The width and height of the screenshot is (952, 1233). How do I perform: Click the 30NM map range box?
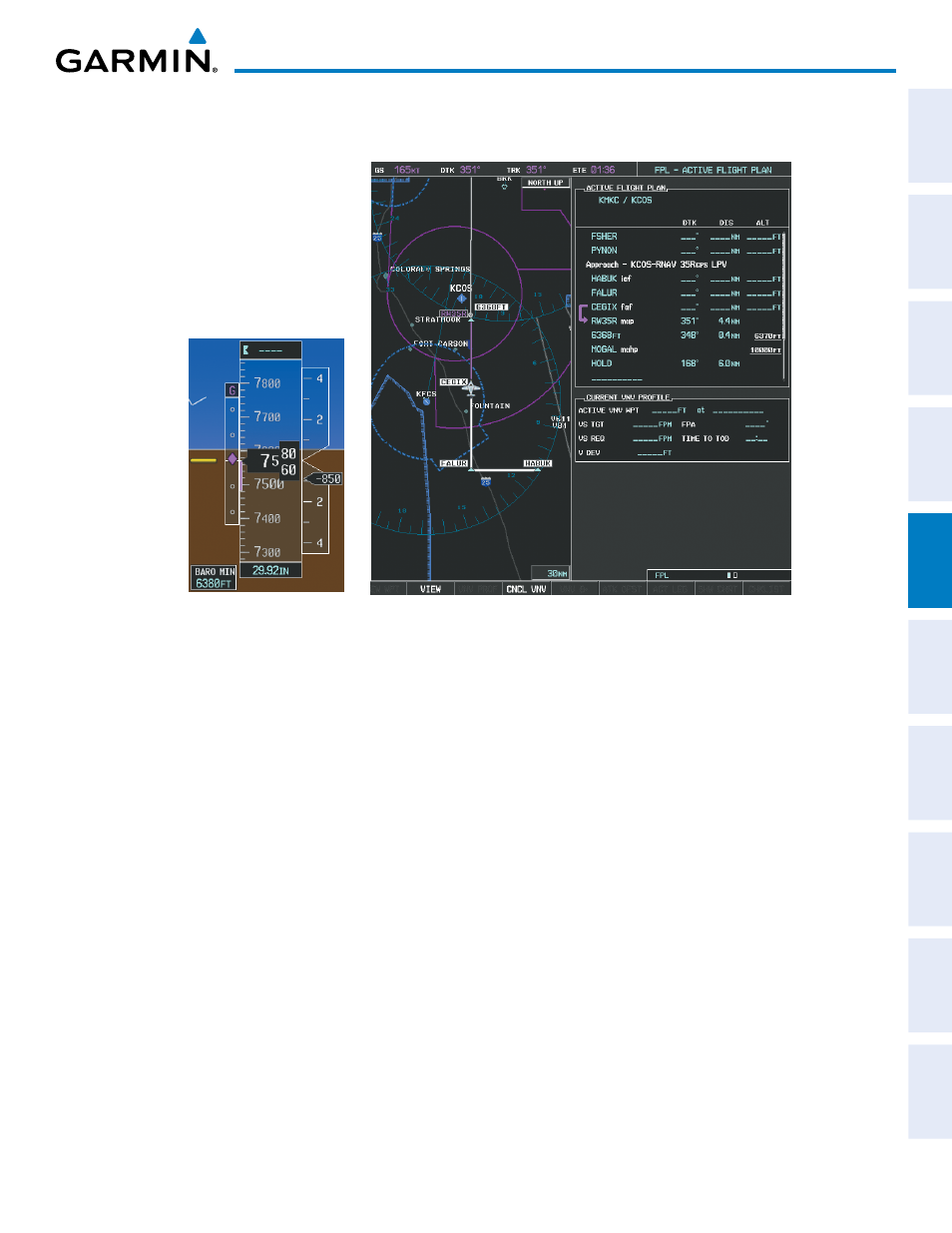pos(550,573)
